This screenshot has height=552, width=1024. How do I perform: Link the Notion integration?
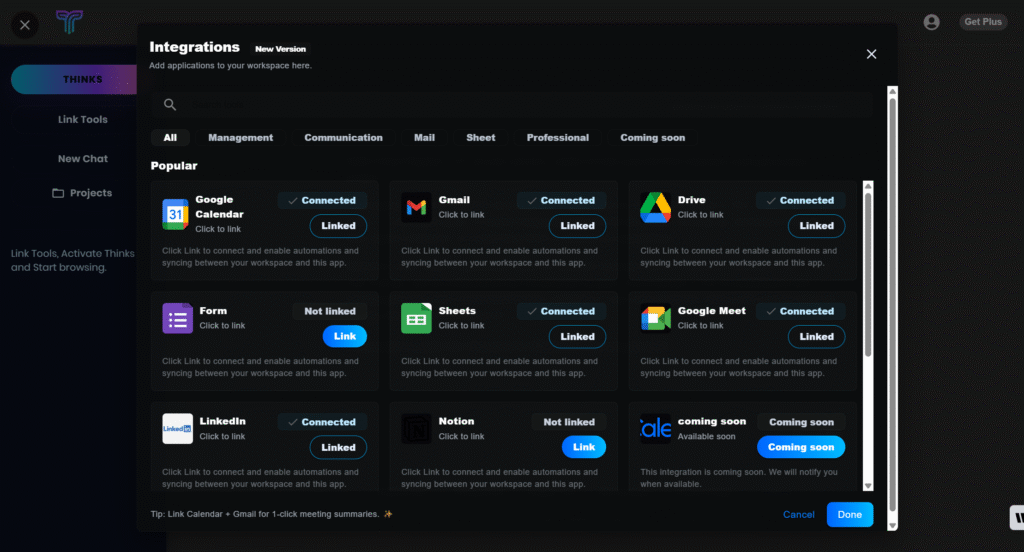584,447
